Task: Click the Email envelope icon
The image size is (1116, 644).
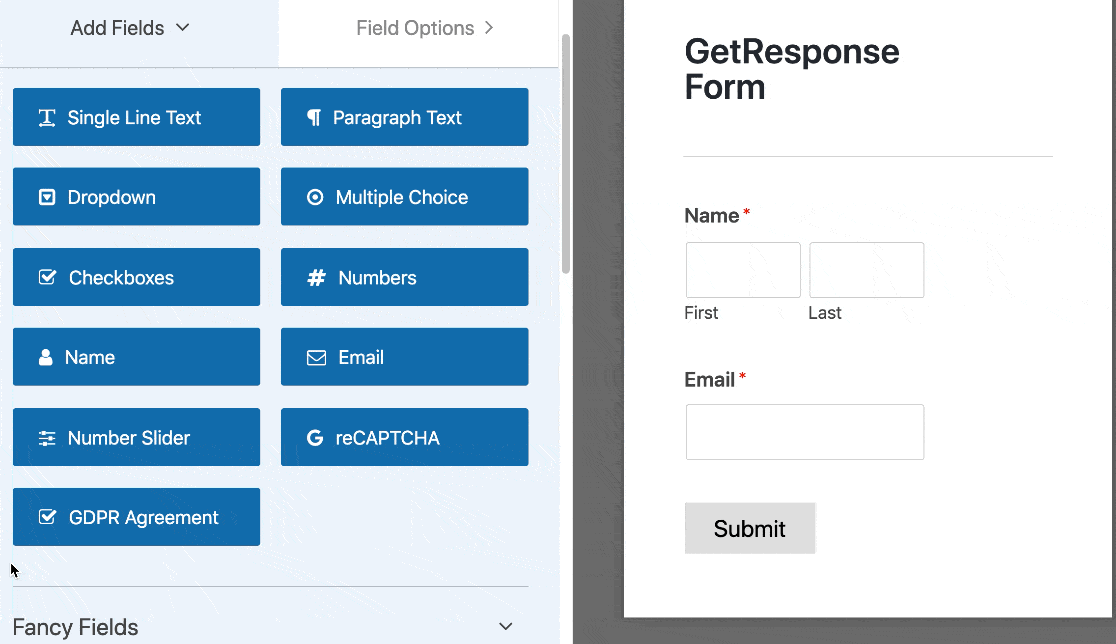Action: tap(316, 358)
